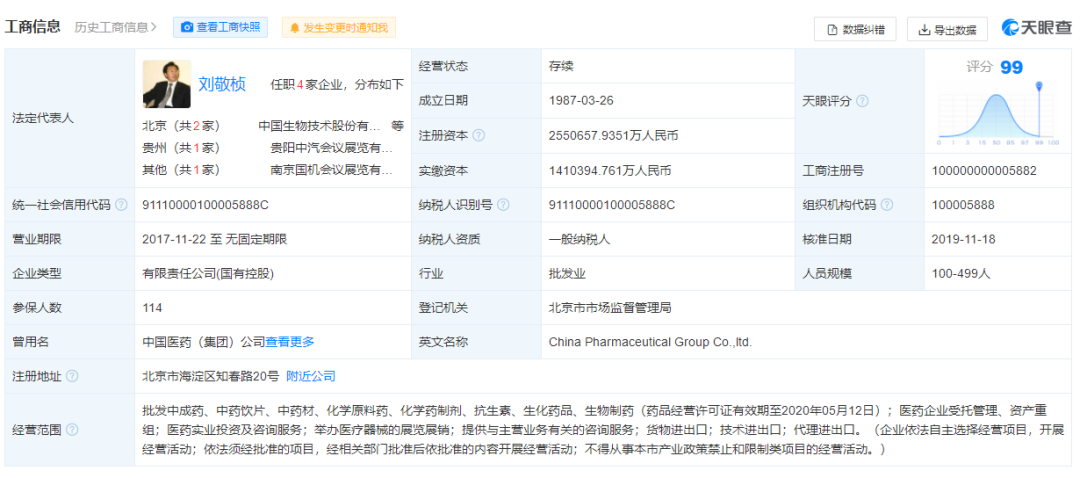Select 统一社会信用代码 value 91110000100005888C

coord(205,205)
